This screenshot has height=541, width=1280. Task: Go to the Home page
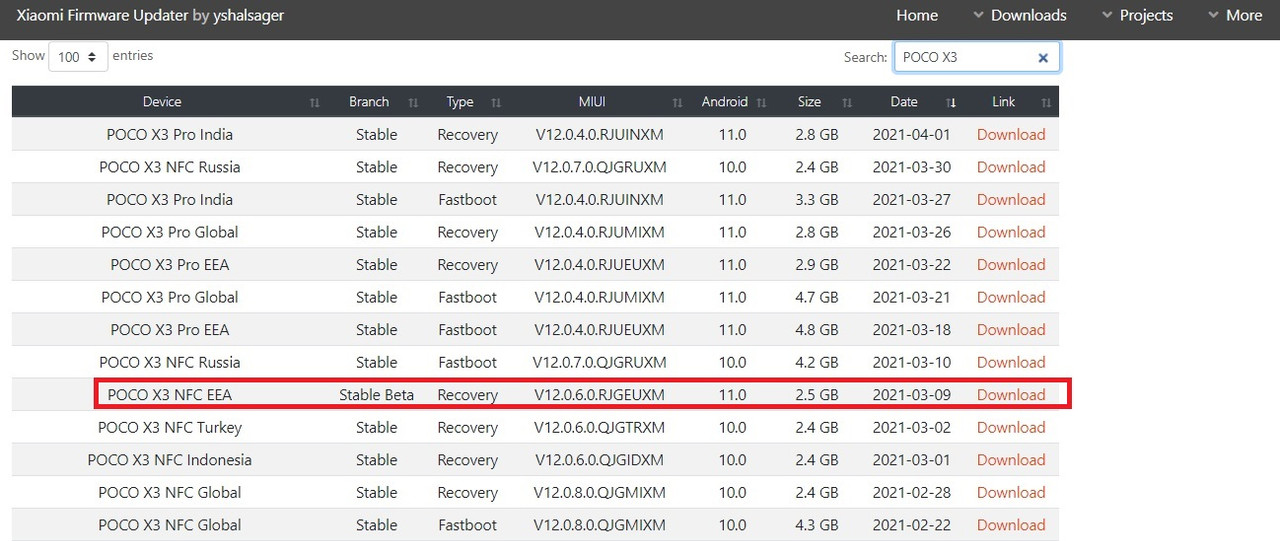(x=917, y=15)
